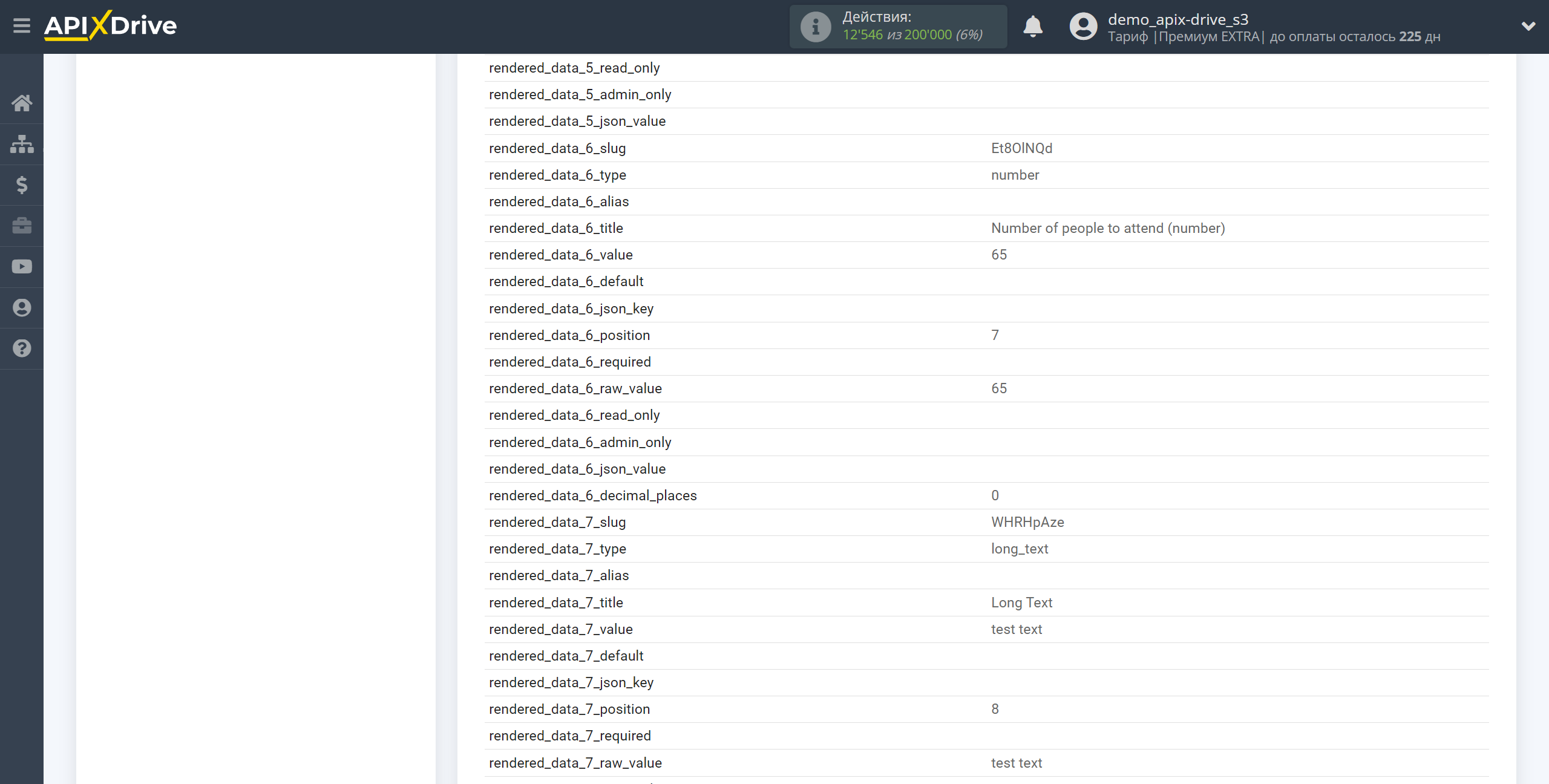The height and width of the screenshot is (784, 1549).
Task: Select the value long_text
Action: point(1020,549)
